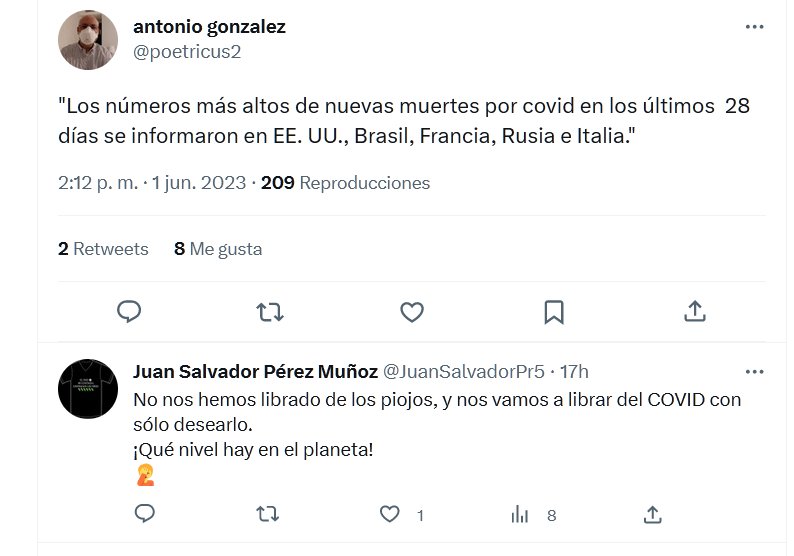Share Juan Salvador's reply
The width and height of the screenshot is (794, 556).
click(652, 514)
